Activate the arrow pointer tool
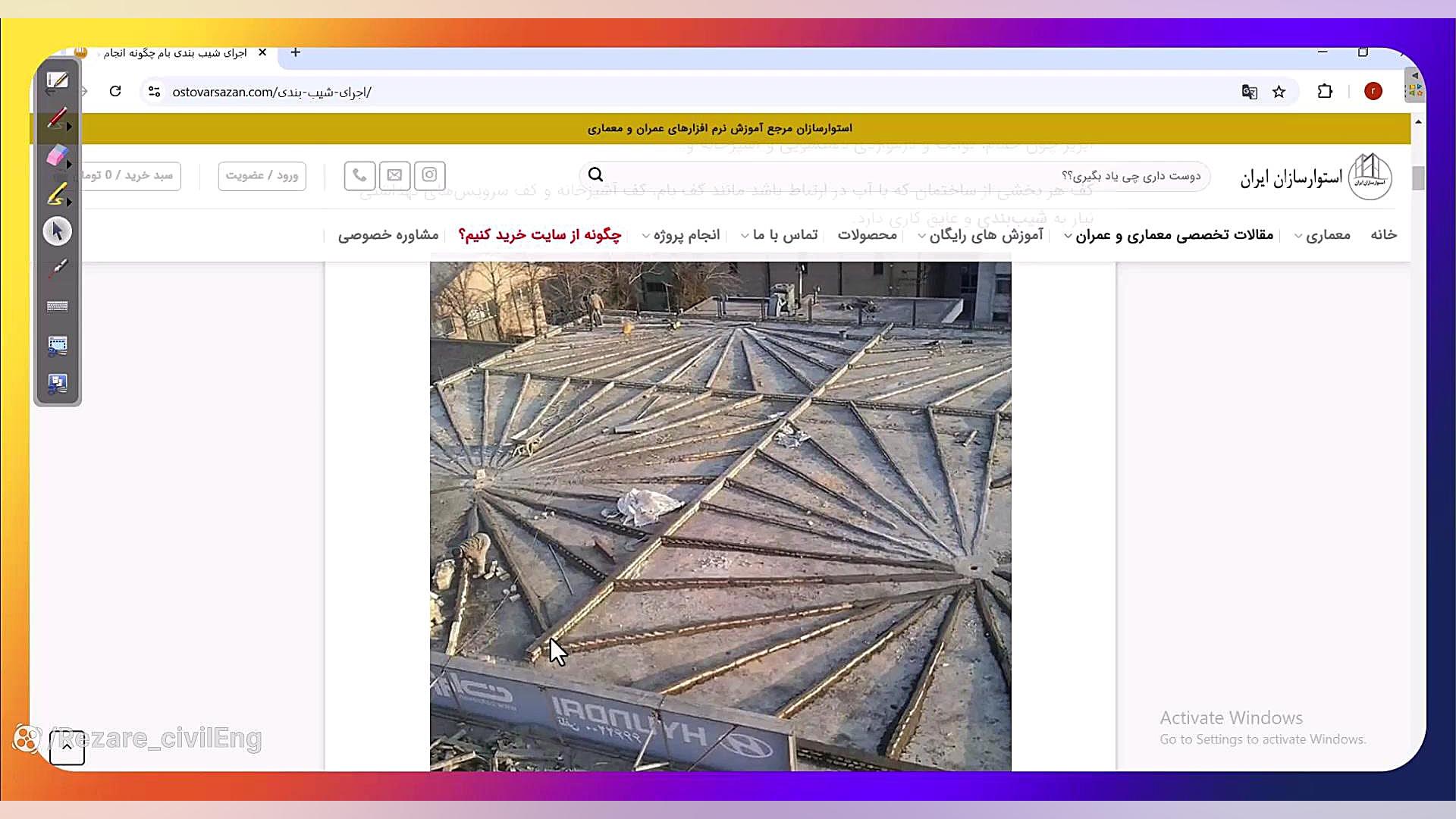 [57, 231]
